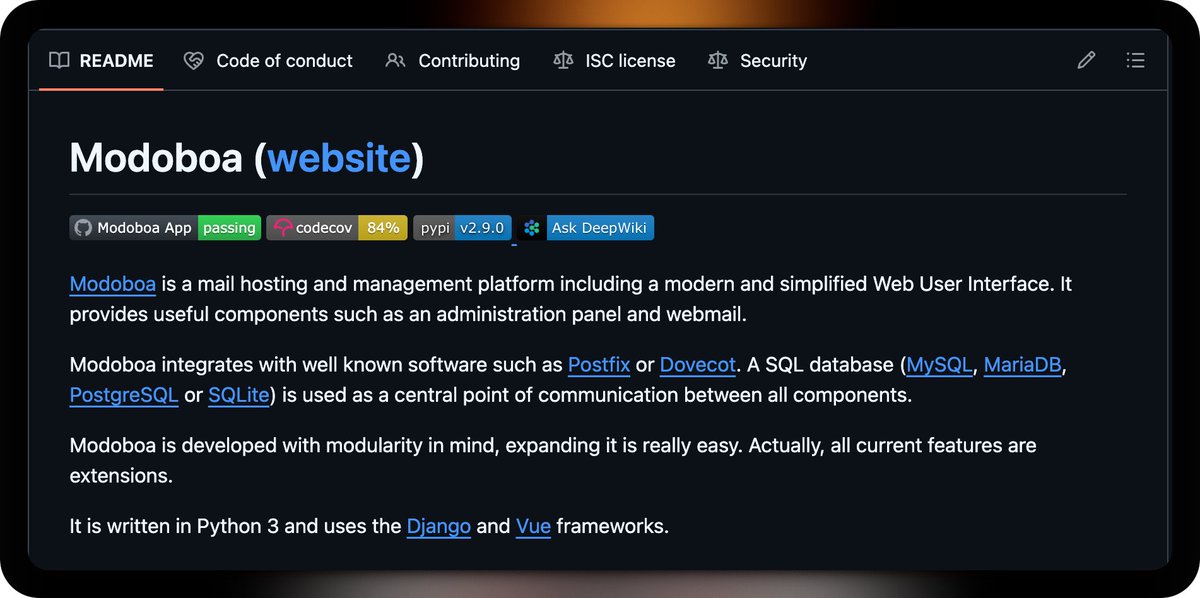Open the Modoboa App passing badge

(x=165, y=228)
